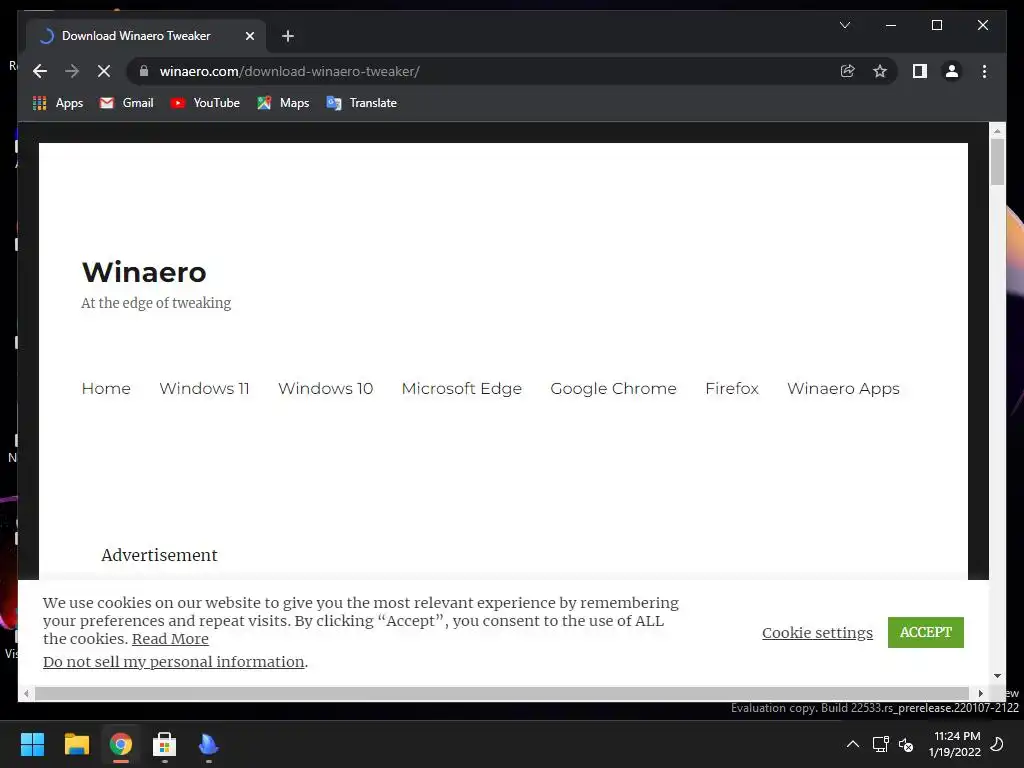
Task: Click Read More cookie link
Action: coord(170,639)
